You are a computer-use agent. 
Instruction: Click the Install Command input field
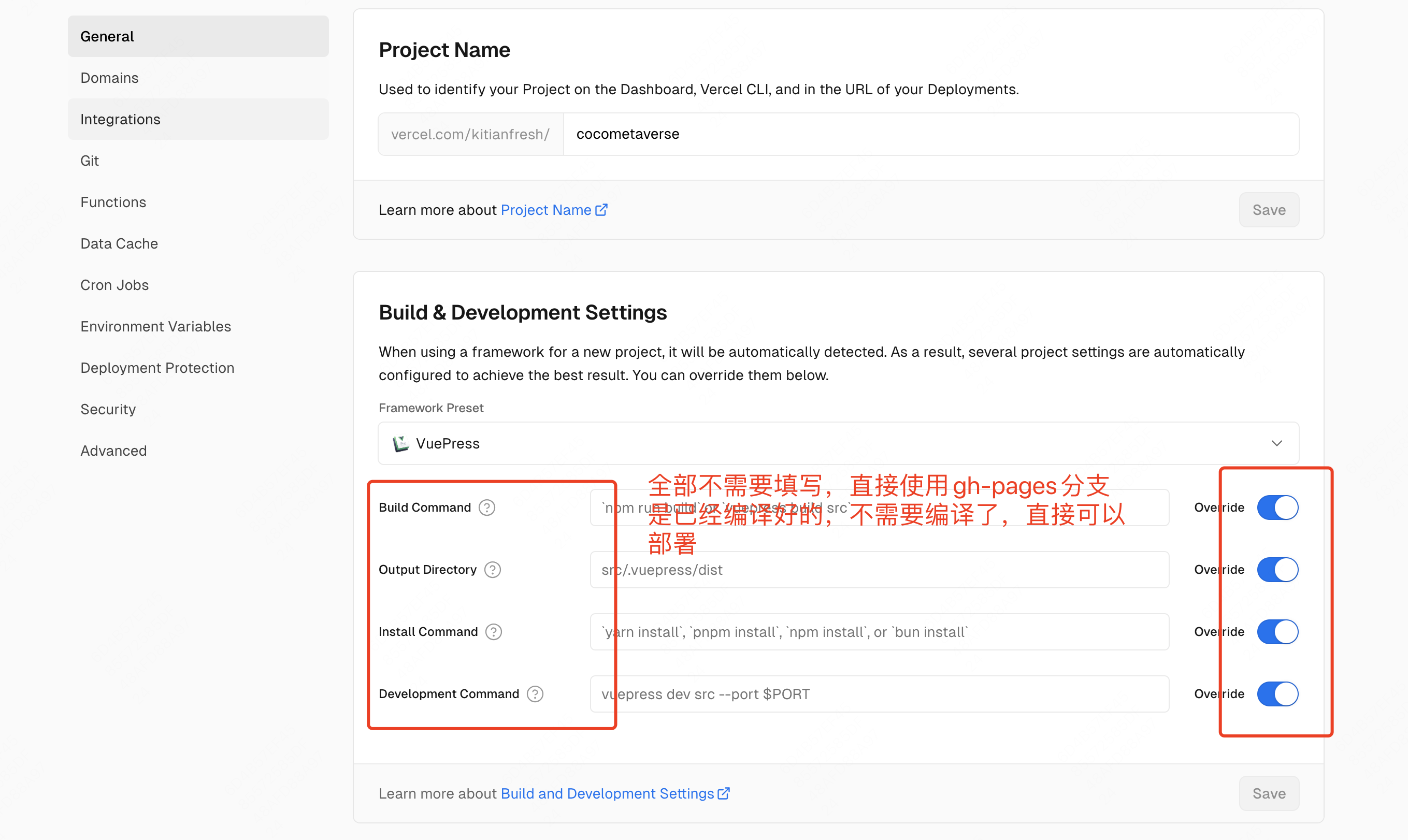879,632
